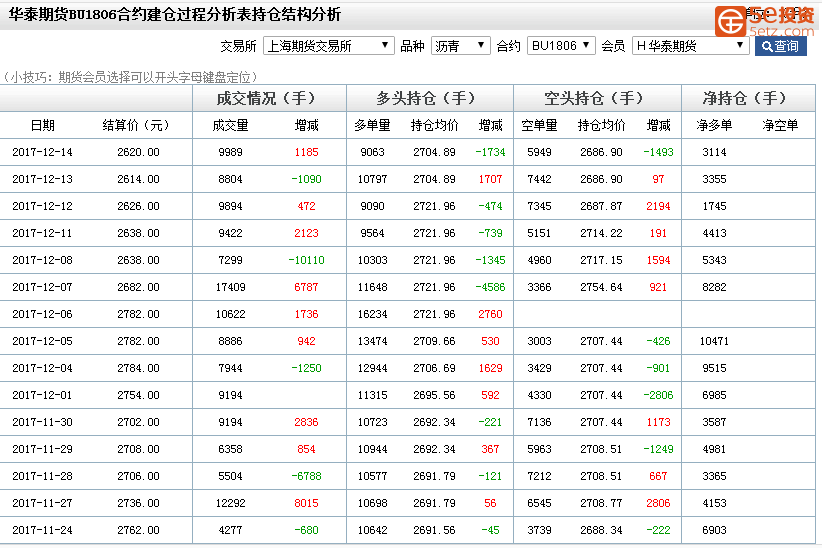Click long average price 2709.66

pos(434,341)
